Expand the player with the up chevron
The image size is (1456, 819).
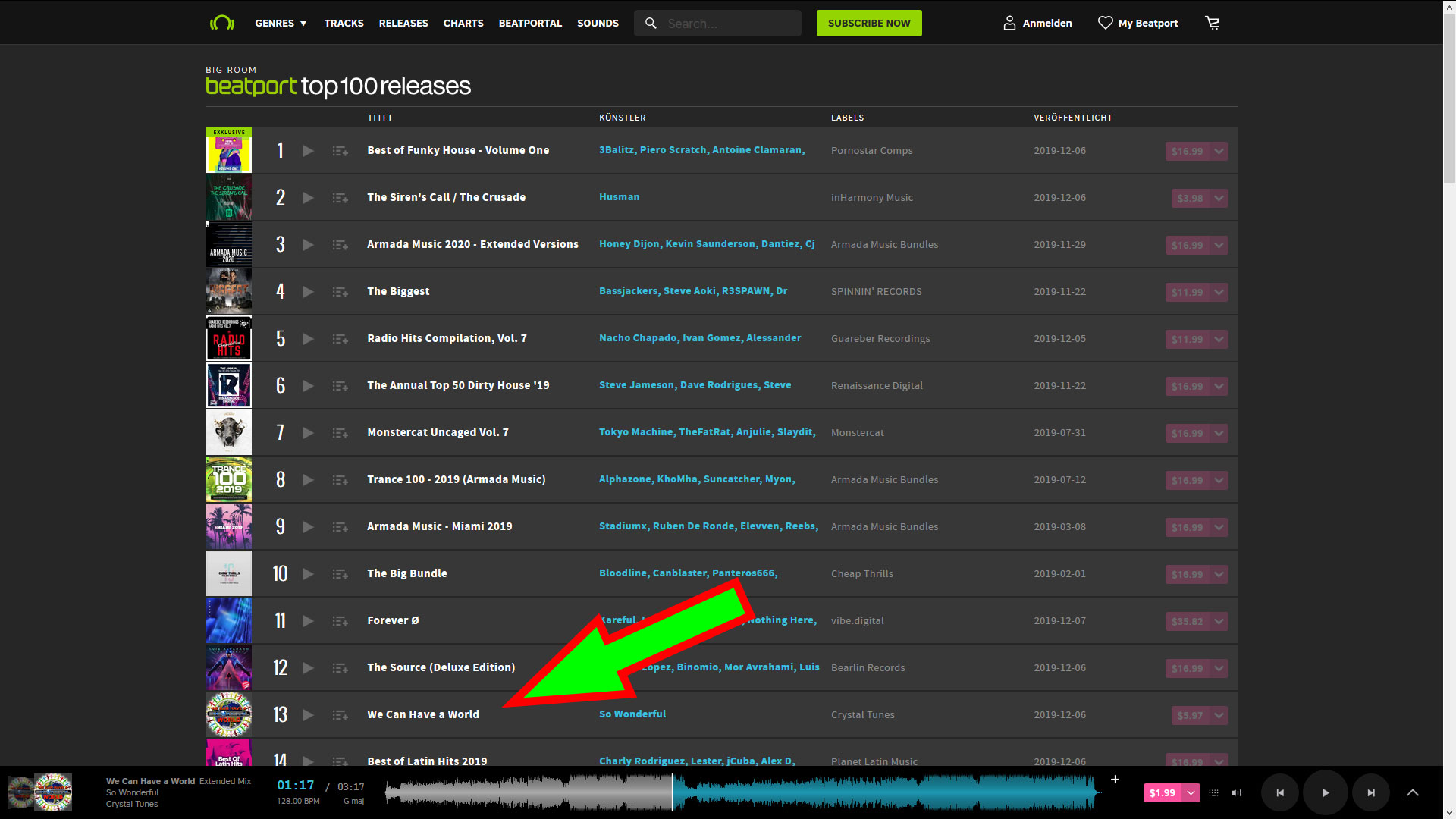(x=1412, y=792)
